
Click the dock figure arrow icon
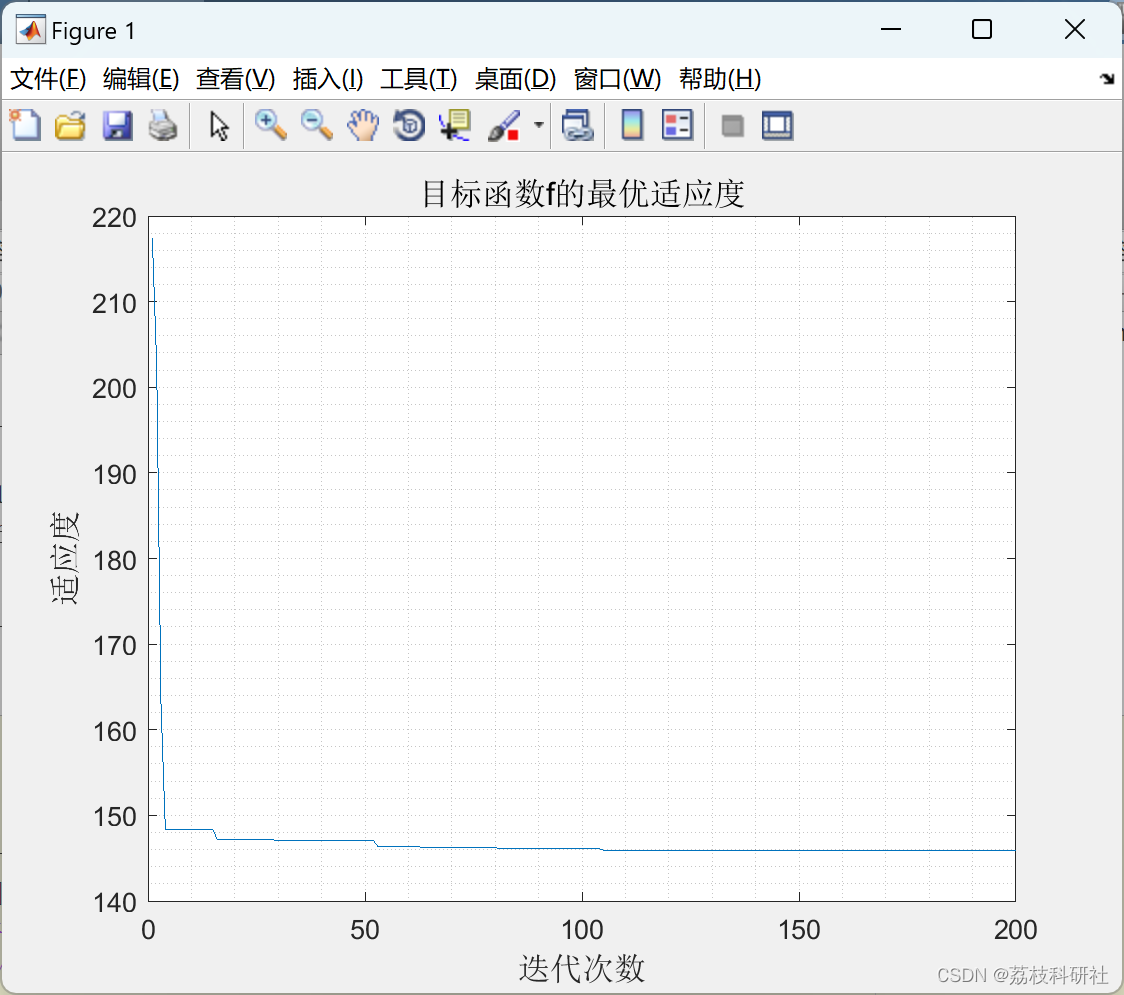[x=1108, y=79]
